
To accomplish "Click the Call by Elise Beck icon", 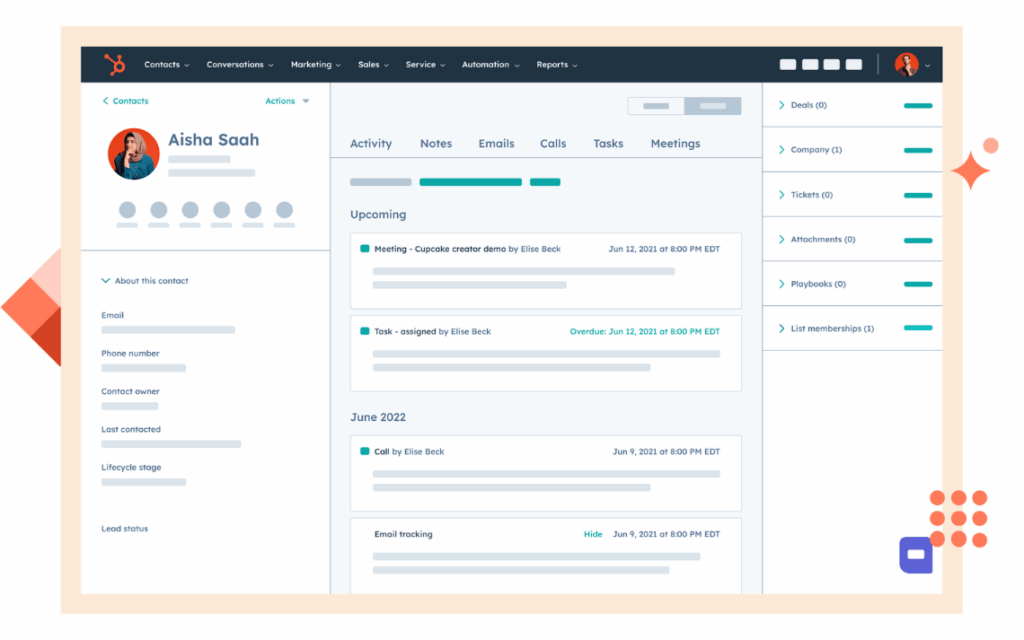I will [365, 451].
